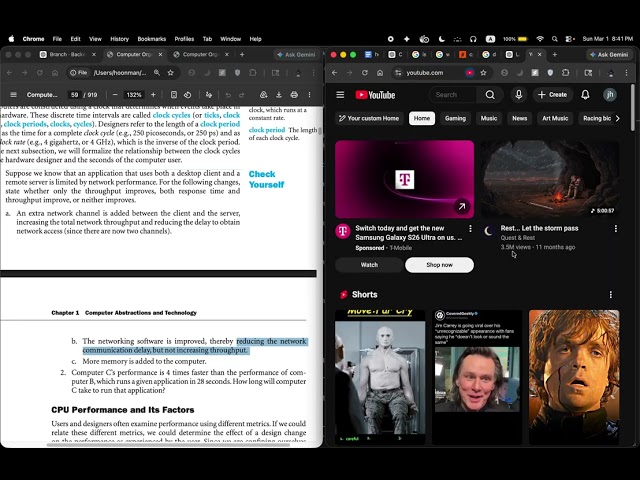Zoom out the PDF with minus button
Image resolution: width=640 pixels, height=480 pixels.
(115, 95)
